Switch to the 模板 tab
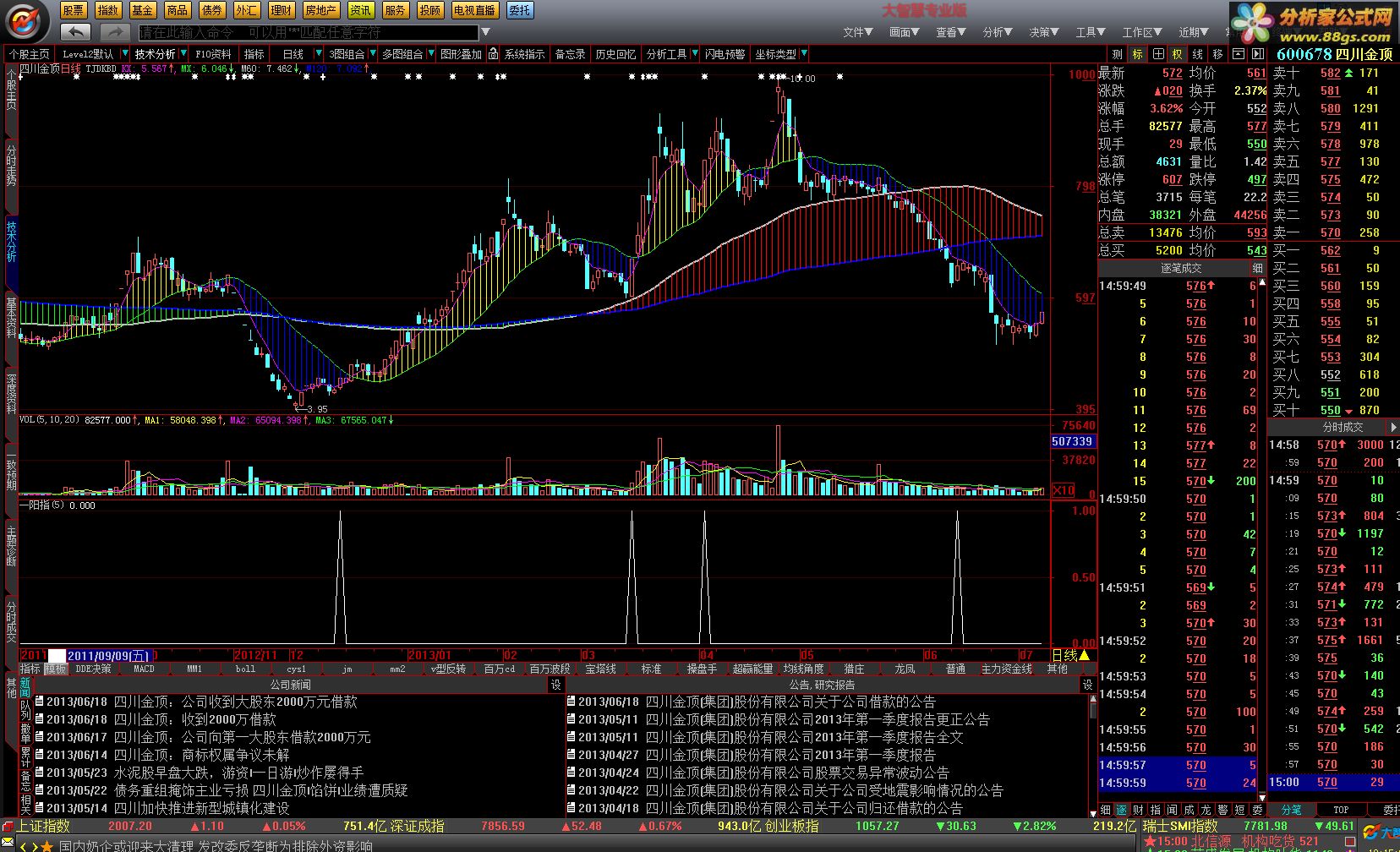Image resolution: width=1400 pixels, height=852 pixels. click(x=55, y=669)
